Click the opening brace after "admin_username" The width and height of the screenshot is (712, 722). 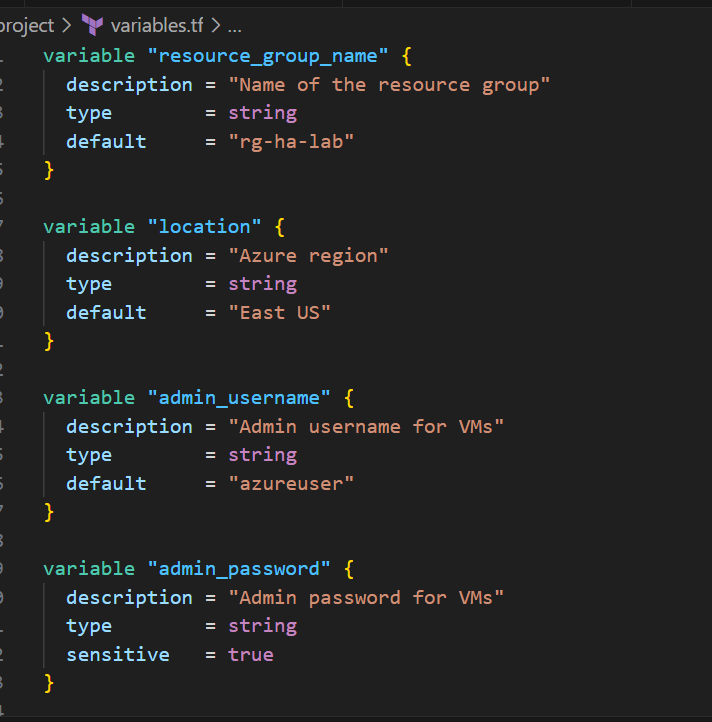(349, 398)
